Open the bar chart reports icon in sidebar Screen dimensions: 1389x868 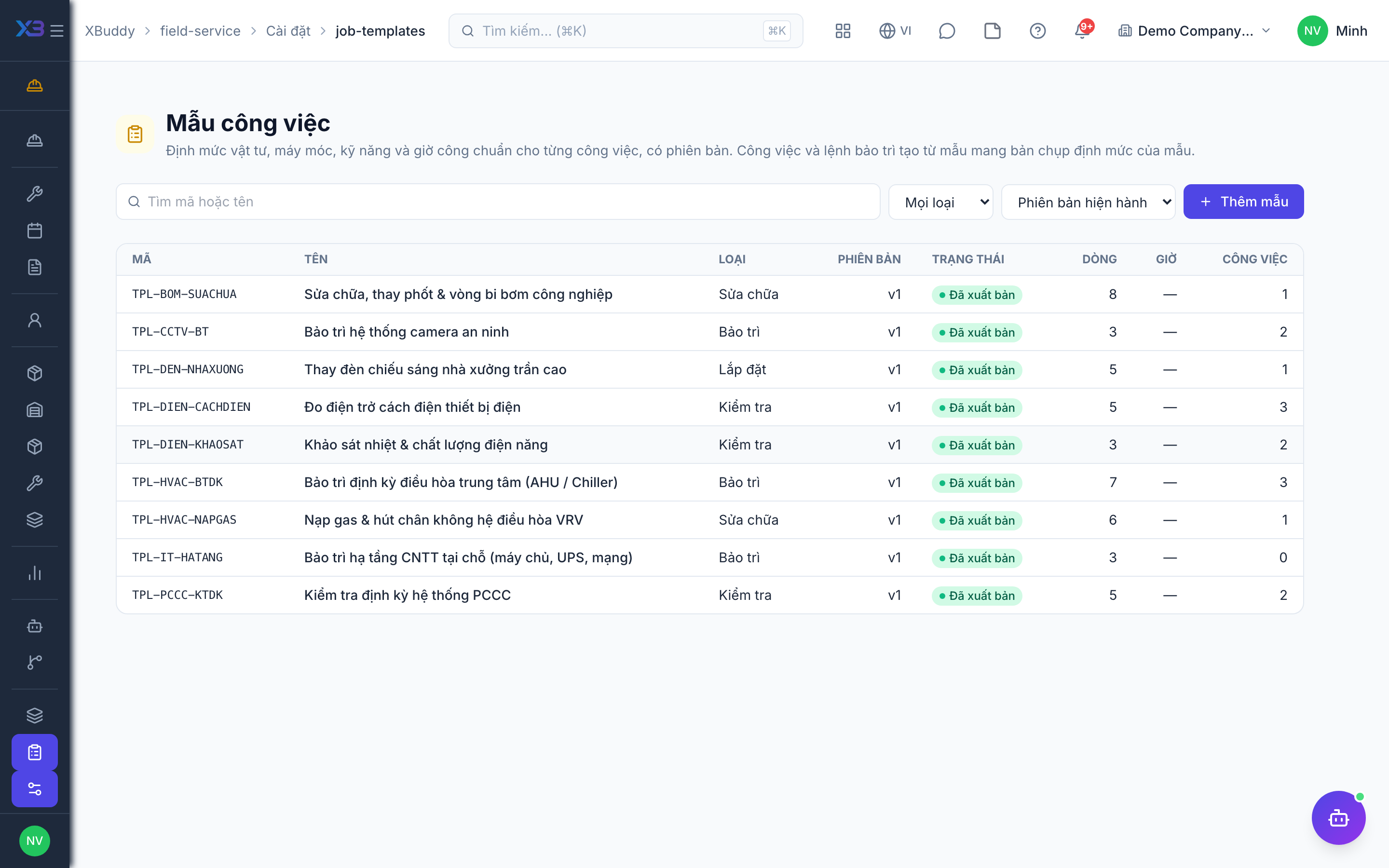click(x=34, y=573)
